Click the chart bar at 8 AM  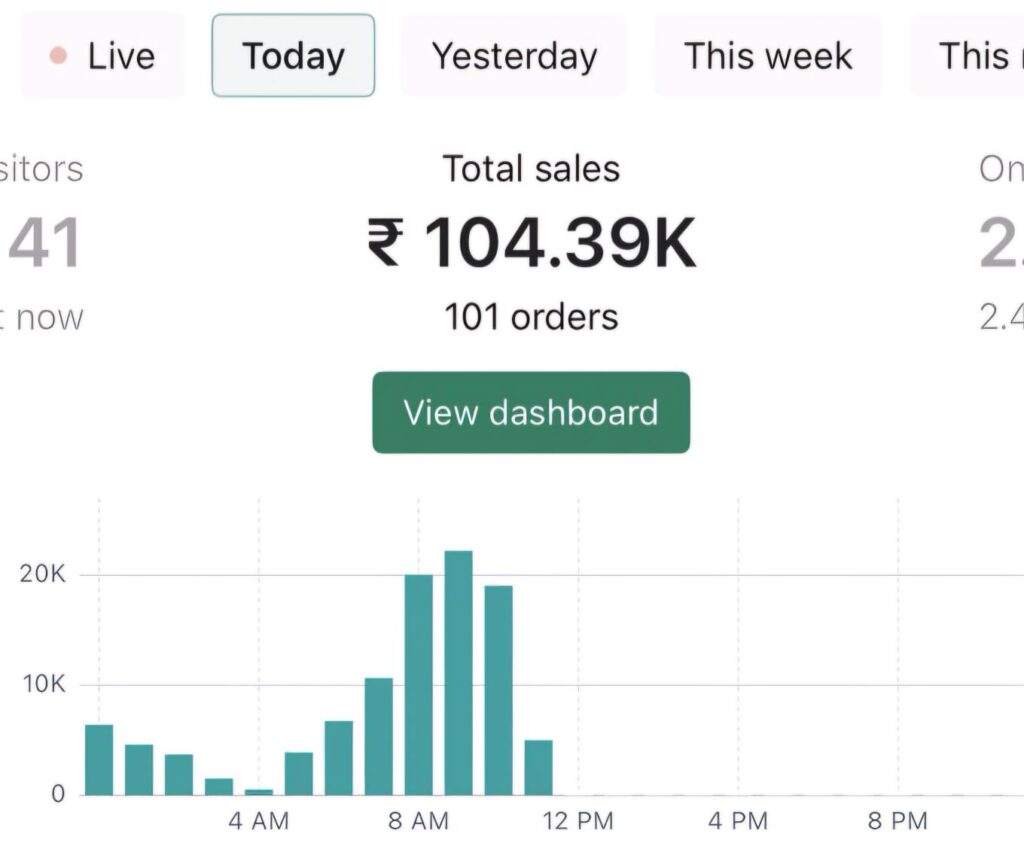419,685
